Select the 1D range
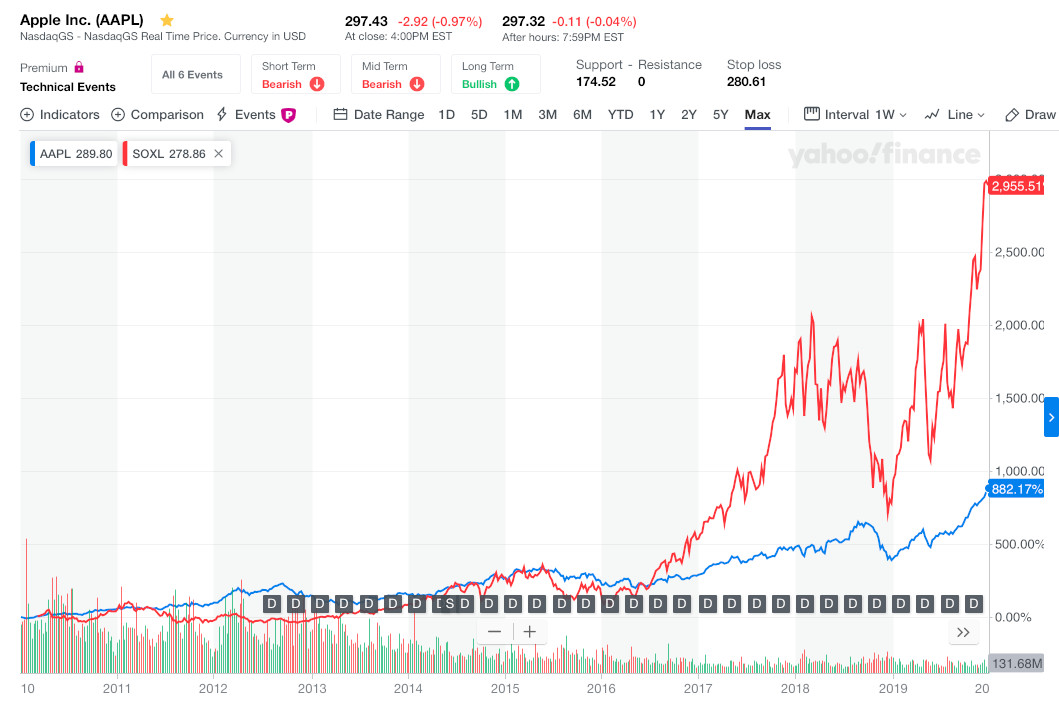The image size is (1059, 708). tap(446, 115)
